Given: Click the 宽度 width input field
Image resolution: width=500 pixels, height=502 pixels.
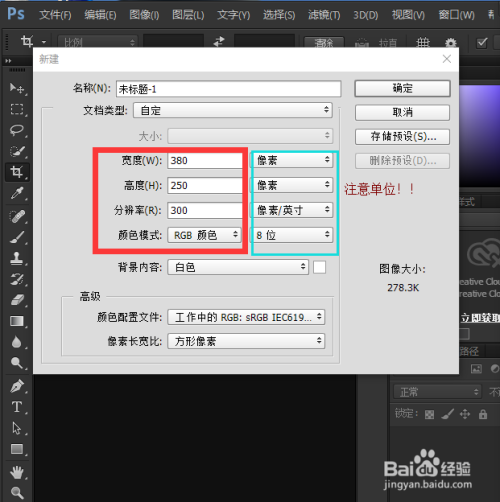Looking at the screenshot, I should (204, 161).
